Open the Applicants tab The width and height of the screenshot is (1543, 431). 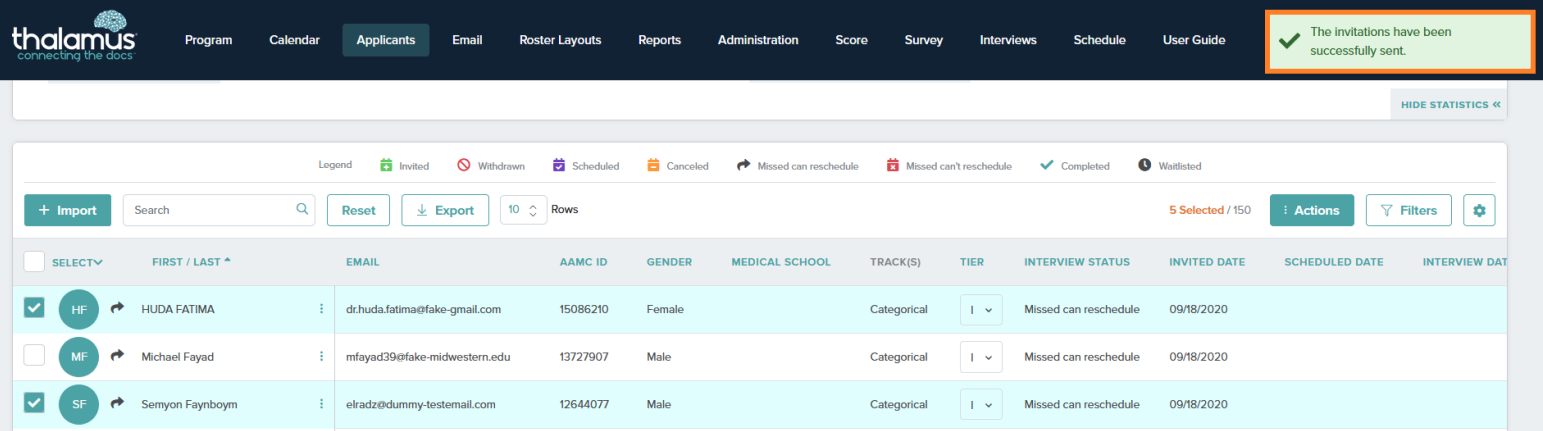386,40
